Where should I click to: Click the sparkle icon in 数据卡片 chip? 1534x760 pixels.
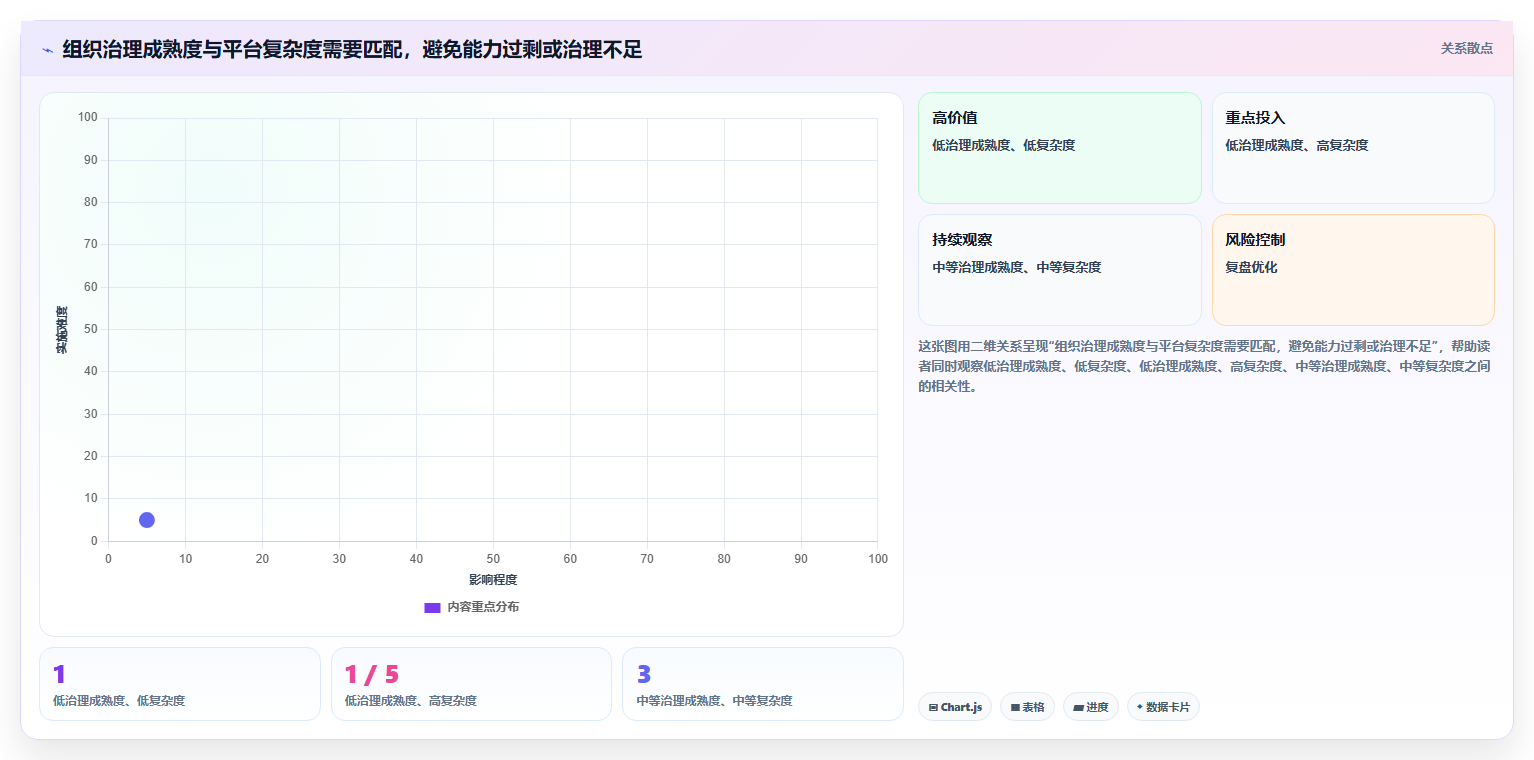point(1140,707)
